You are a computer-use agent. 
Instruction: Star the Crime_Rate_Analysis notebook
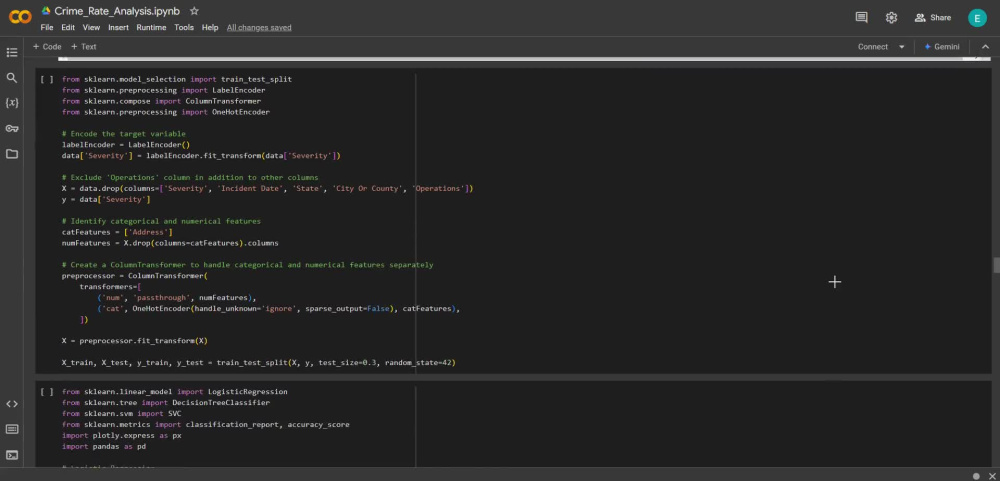click(195, 11)
